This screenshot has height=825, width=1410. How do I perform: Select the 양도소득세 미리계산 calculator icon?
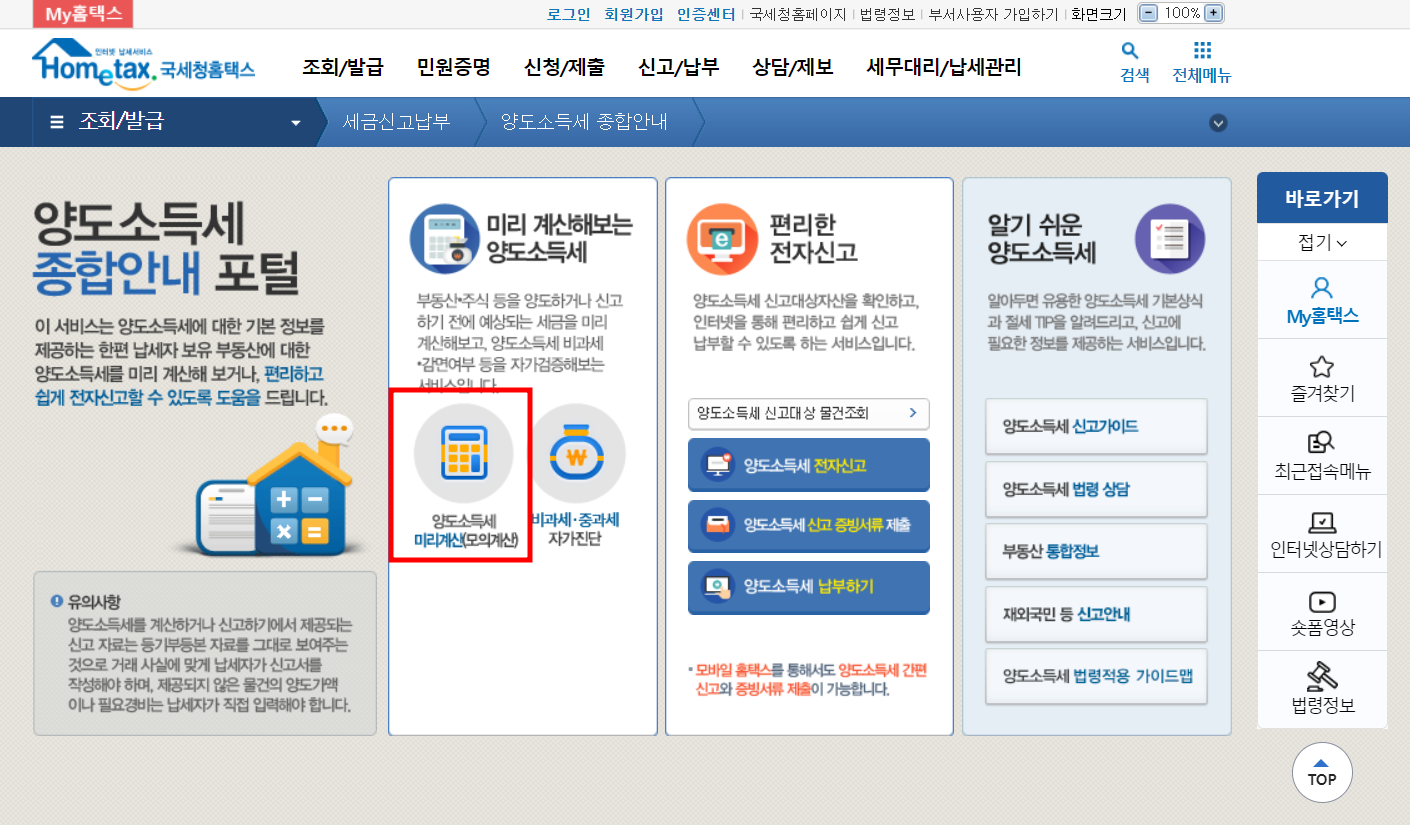tap(463, 452)
